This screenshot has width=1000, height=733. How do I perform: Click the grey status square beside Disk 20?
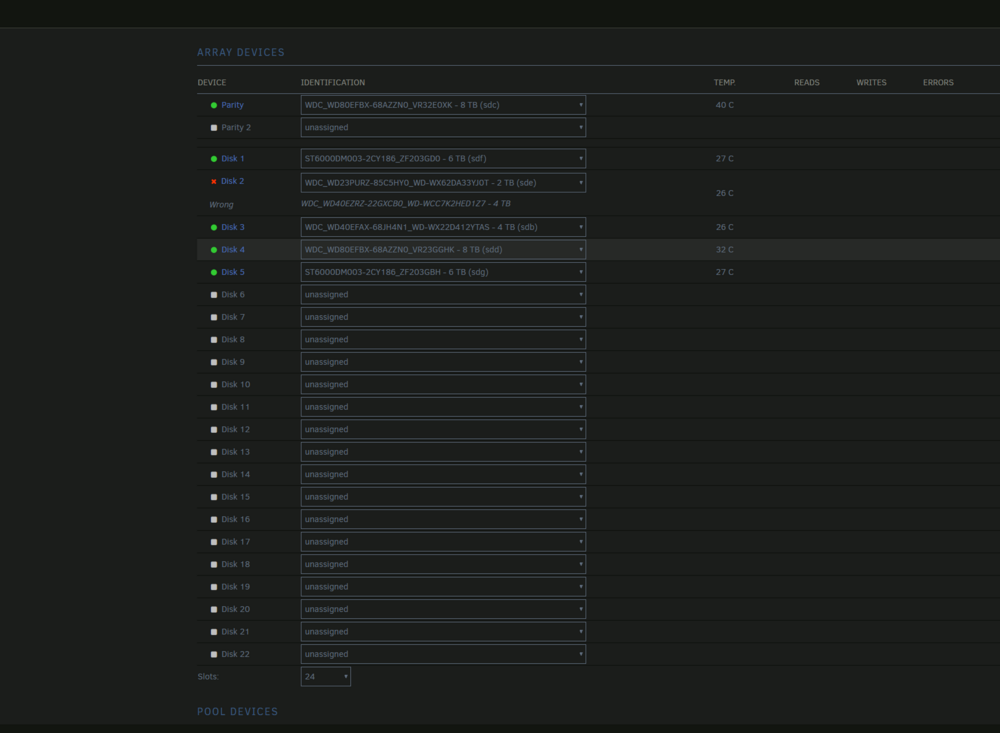(x=214, y=610)
